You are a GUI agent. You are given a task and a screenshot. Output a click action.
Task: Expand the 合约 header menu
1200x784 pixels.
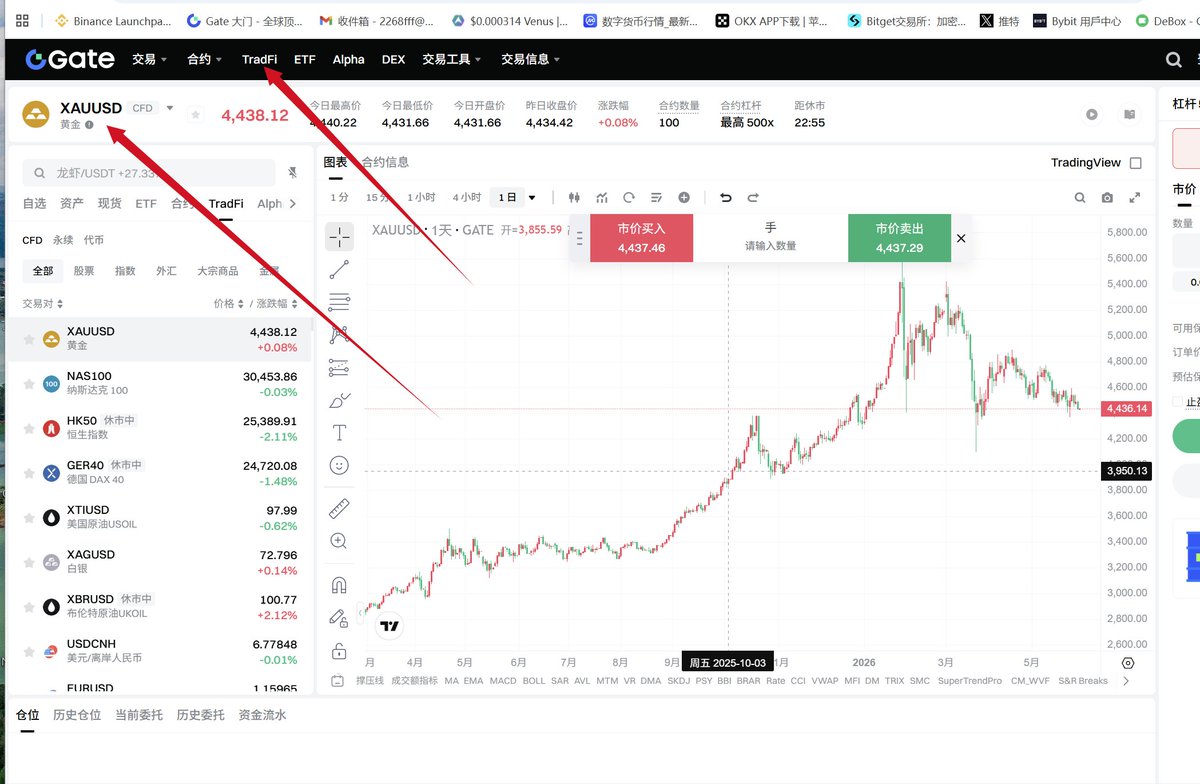pyautogui.click(x=205, y=59)
